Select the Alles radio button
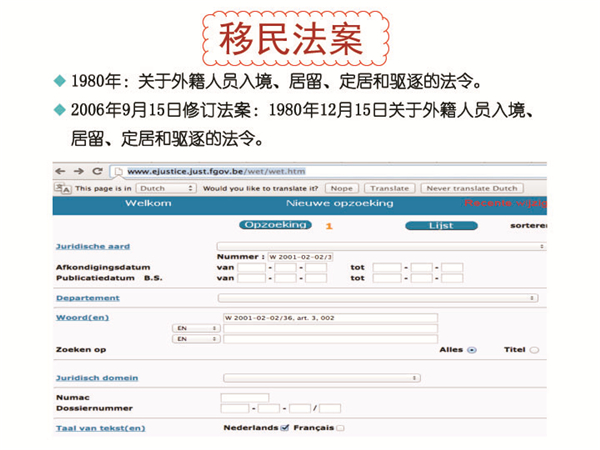 pos(472,350)
